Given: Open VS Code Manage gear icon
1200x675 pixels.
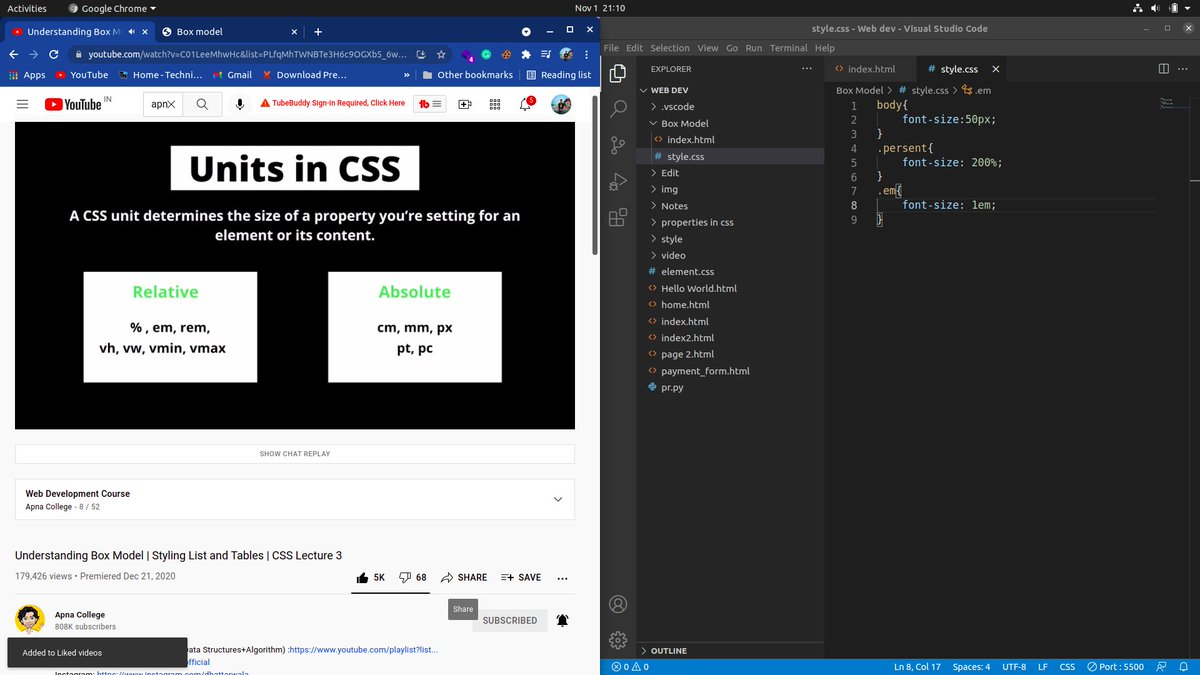Looking at the screenshot, I should (618, 640).
